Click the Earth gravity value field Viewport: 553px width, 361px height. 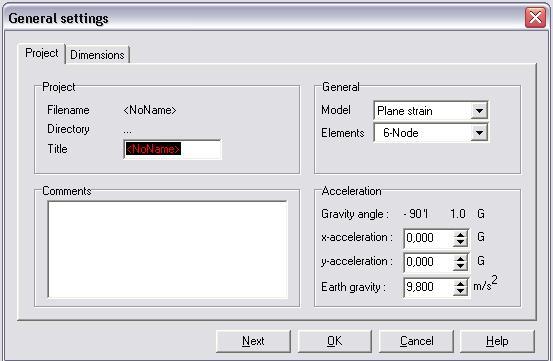429,287
